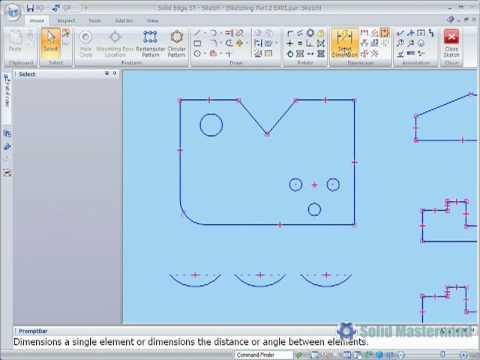Click Close Sketch button
Image resolution: width=480 pixels, height=360 pixels.
[x=451, y=43]
